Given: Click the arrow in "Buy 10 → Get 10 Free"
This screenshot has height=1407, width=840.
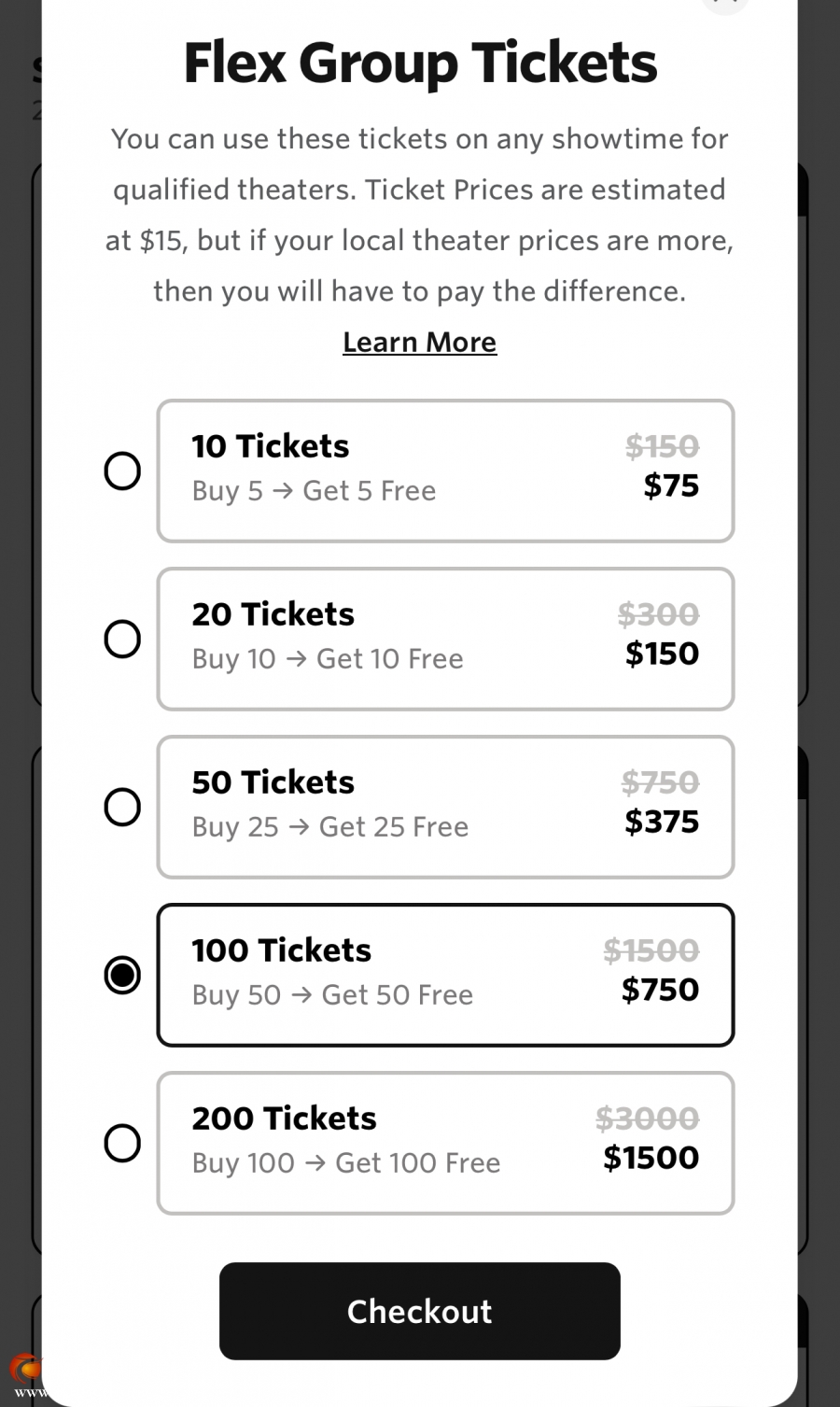Looking at the screenshot, I should coord(297,659).
